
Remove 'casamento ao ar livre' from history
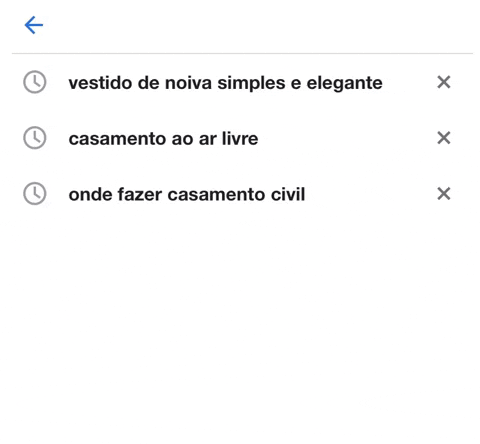click(x=444, y=138)
